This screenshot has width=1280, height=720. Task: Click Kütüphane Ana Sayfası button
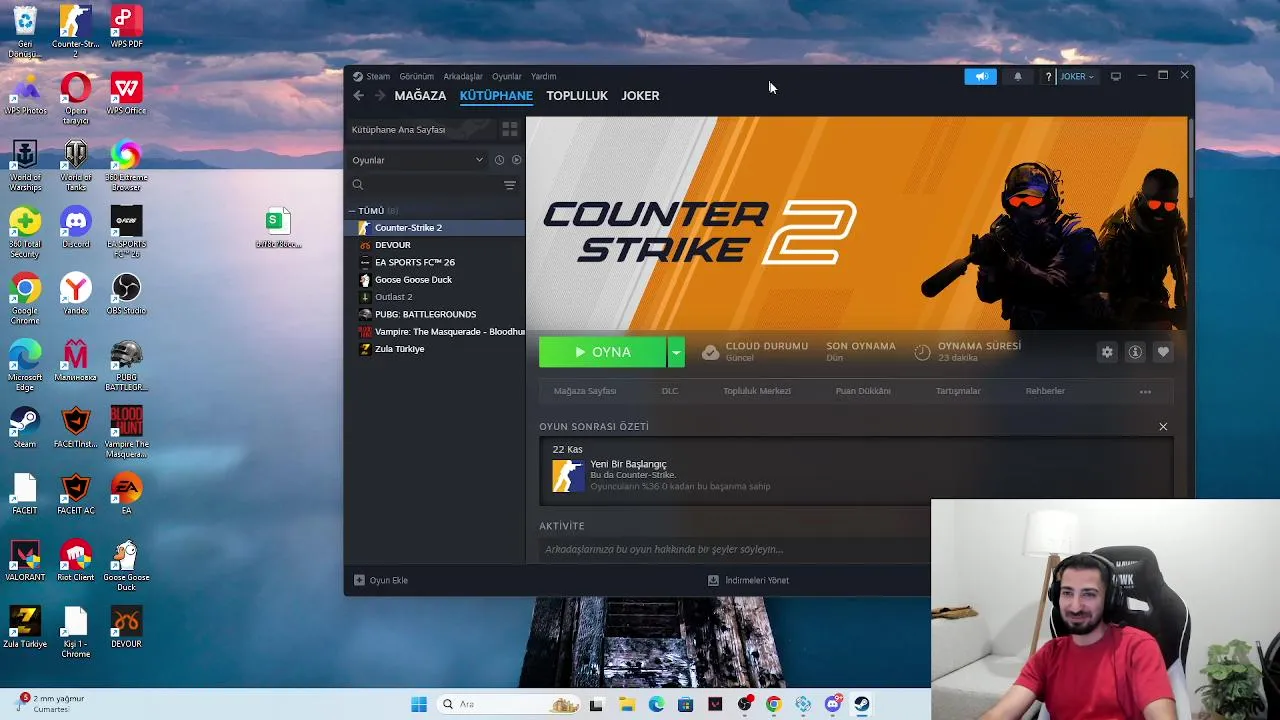[x=421, y=129]
